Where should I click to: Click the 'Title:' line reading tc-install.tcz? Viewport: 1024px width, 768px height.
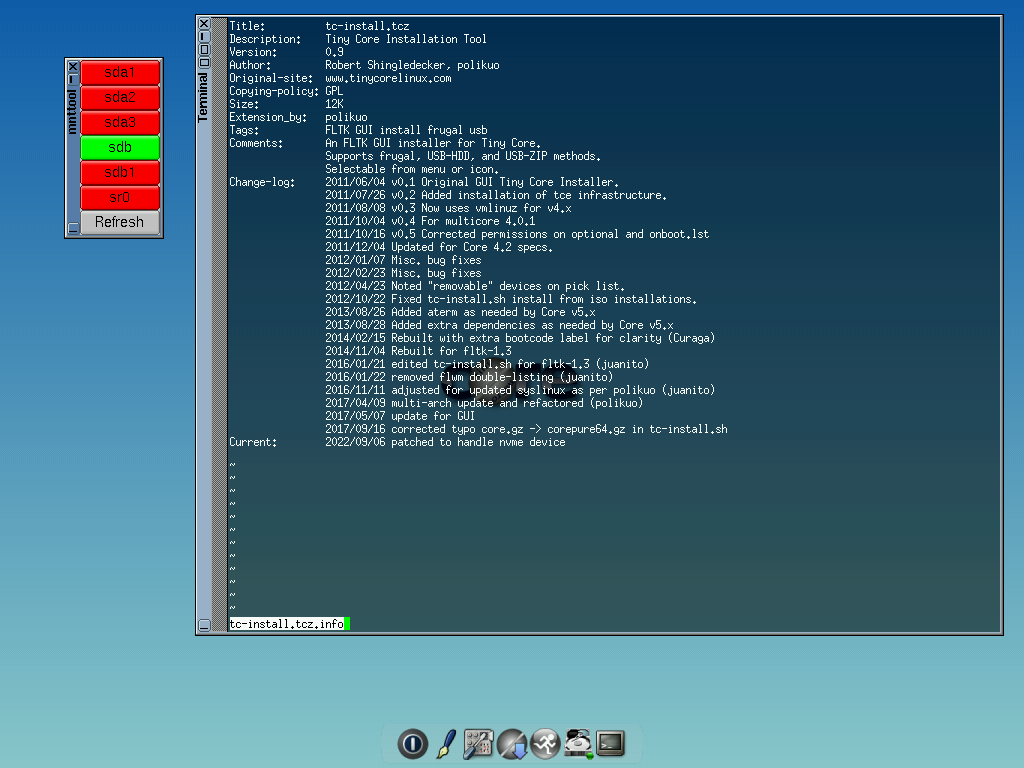click(x=319, y=26)
